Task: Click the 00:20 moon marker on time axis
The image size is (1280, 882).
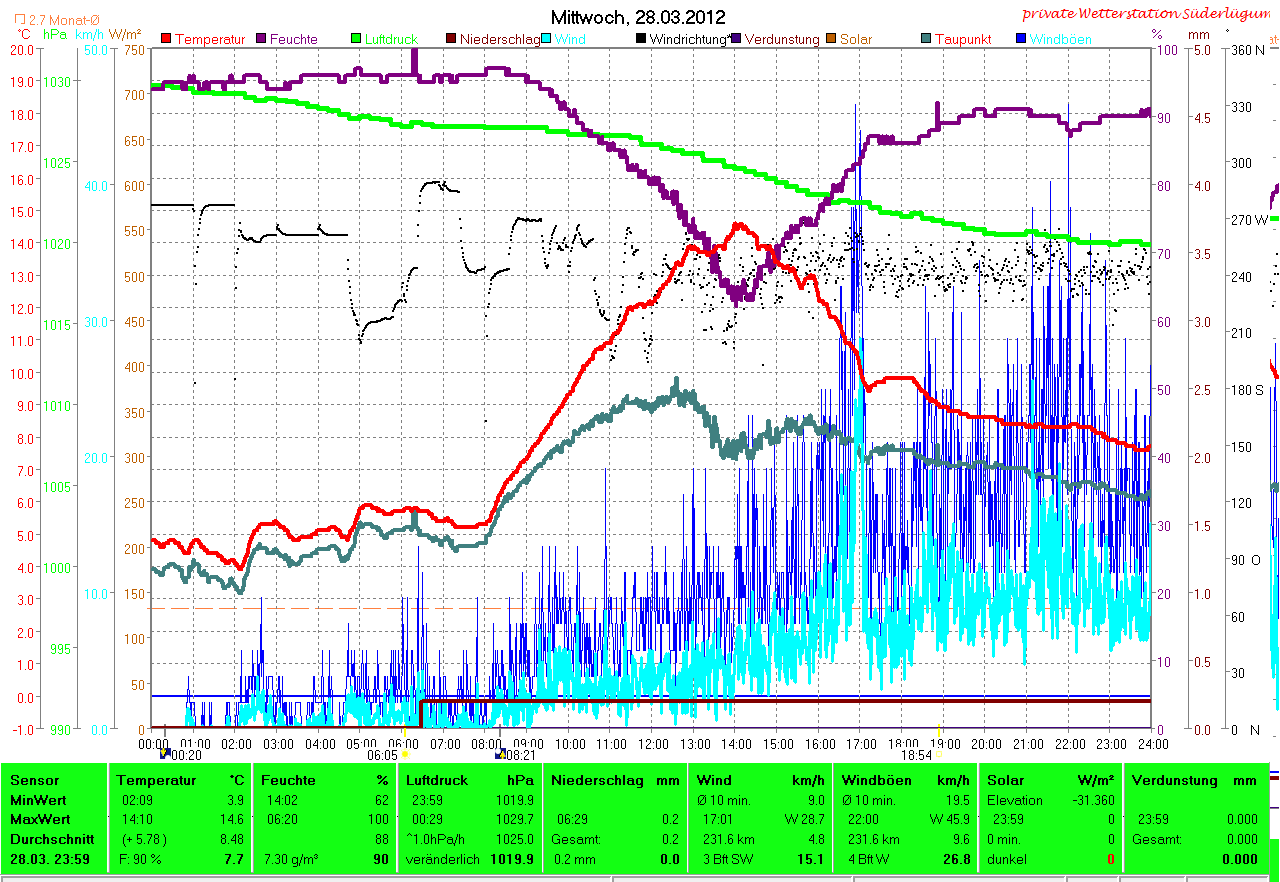Action: [165, 753]
